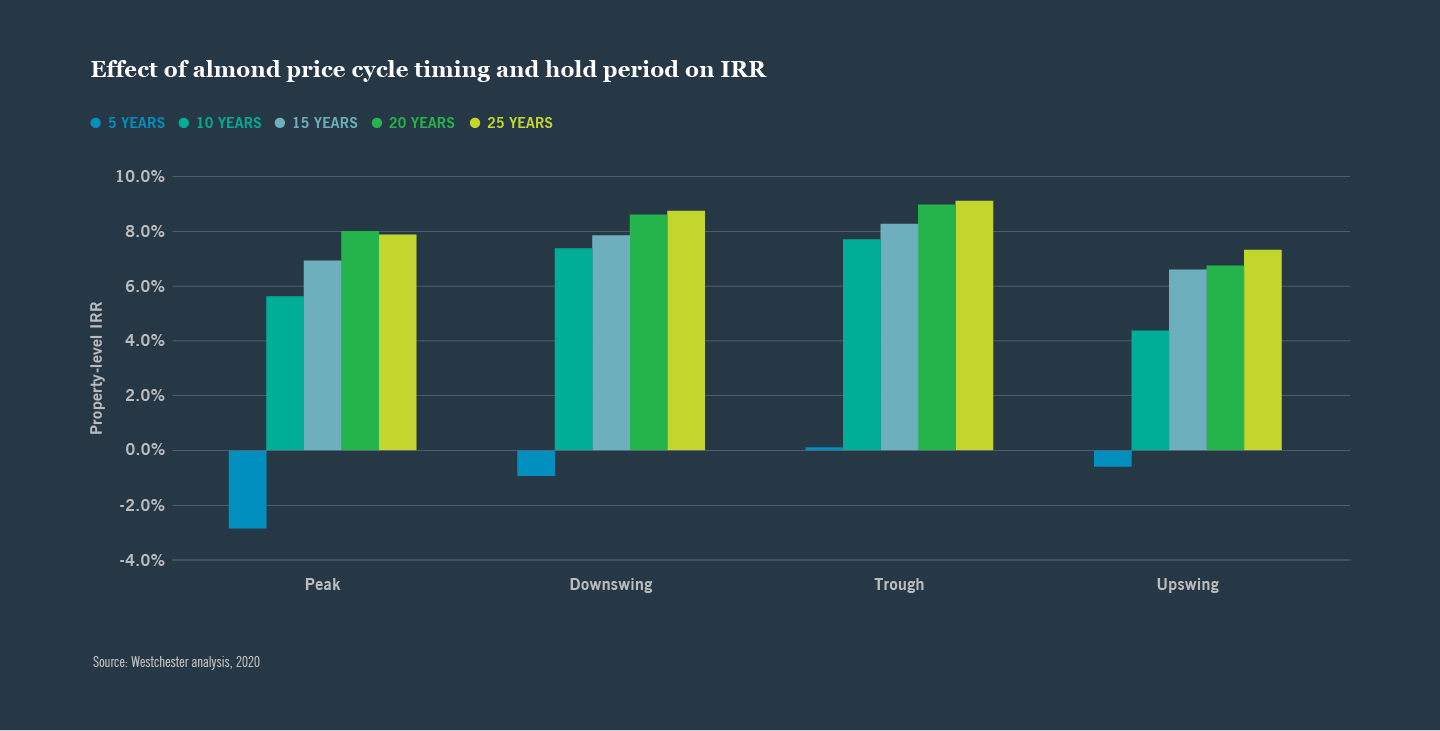Click the Source: Westchester analysis footnote
Viewport: 1440px width, 731px height.
(176, 662)
